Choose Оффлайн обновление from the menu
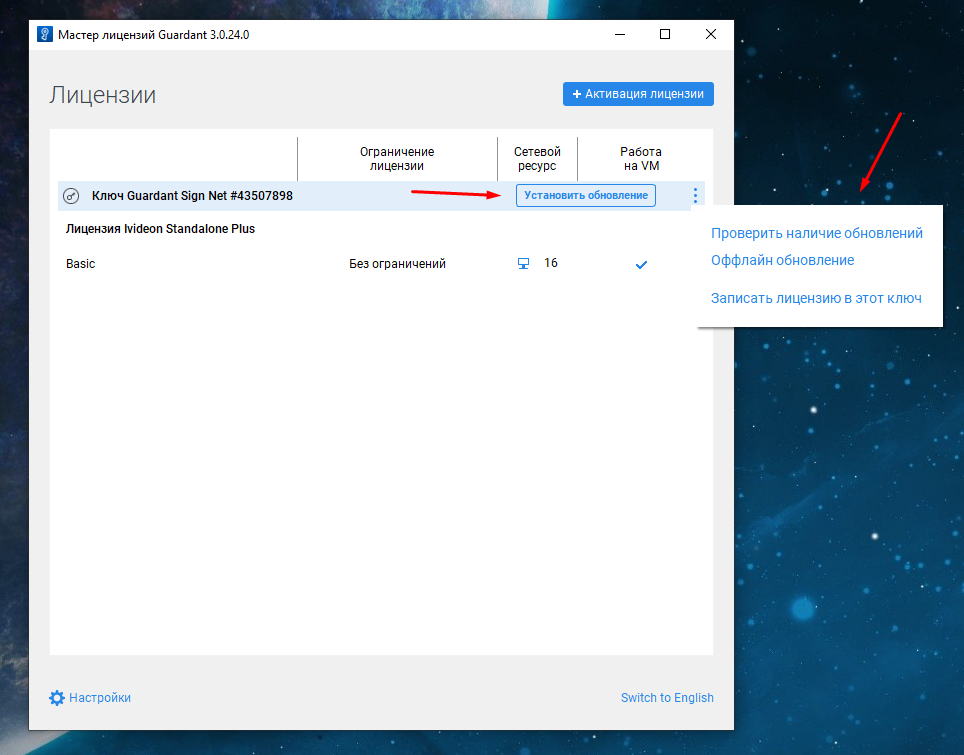The width and height of the screenshot is (964, 755). 782,261
